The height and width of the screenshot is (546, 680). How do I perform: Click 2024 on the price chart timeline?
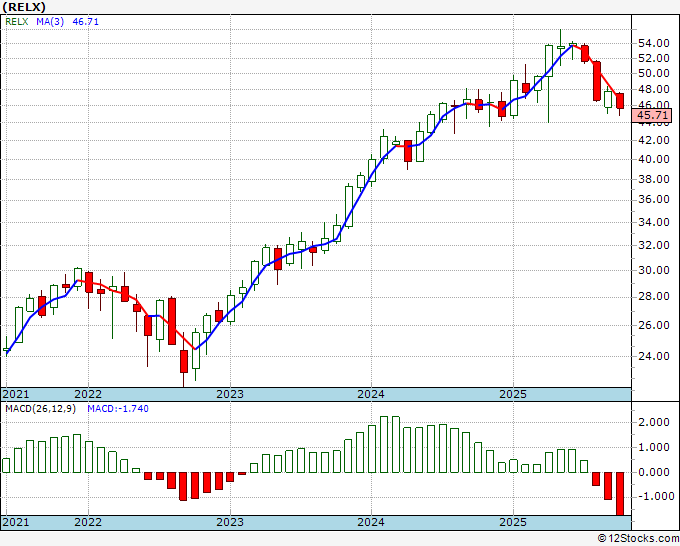pyautogui.click(x=371, y=394)
